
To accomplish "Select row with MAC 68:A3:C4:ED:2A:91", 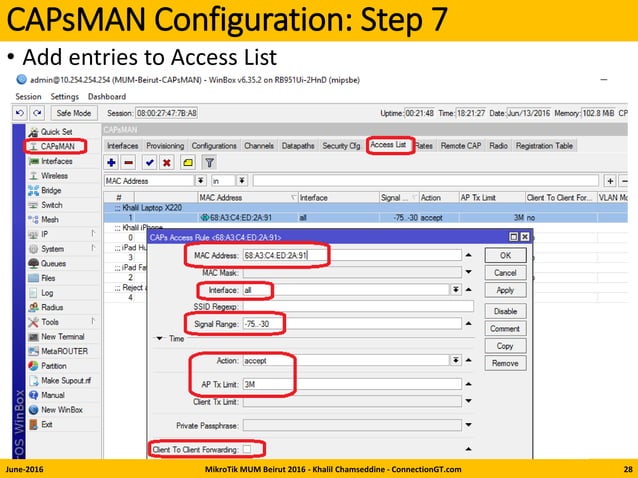I will pos(365,218).
